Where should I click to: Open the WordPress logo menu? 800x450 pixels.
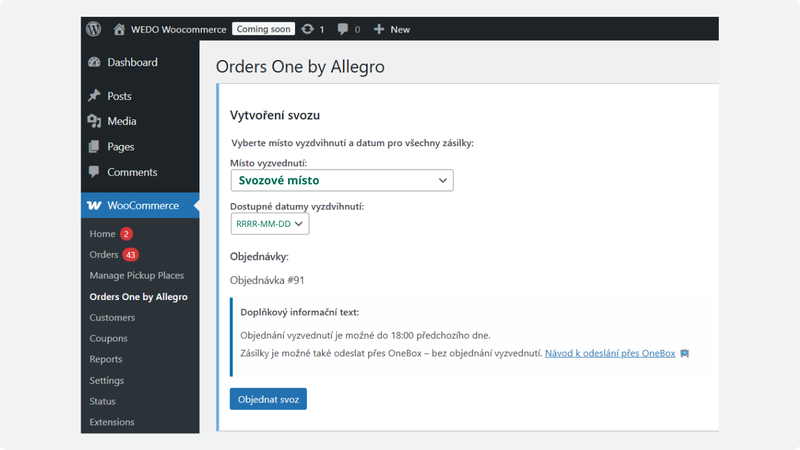[x=93, y=29]
